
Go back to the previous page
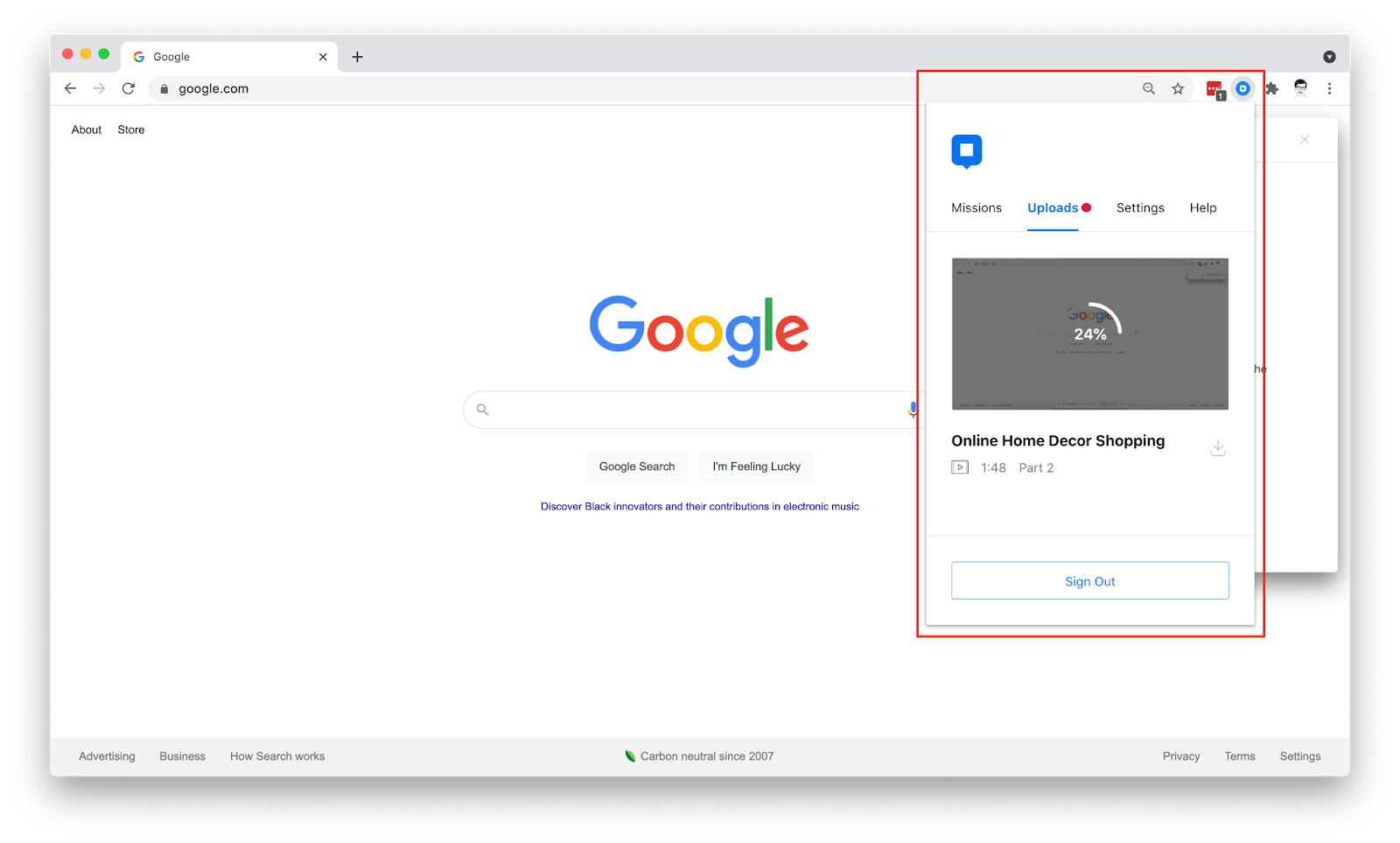pyautogui.click(x=71, y=88)
